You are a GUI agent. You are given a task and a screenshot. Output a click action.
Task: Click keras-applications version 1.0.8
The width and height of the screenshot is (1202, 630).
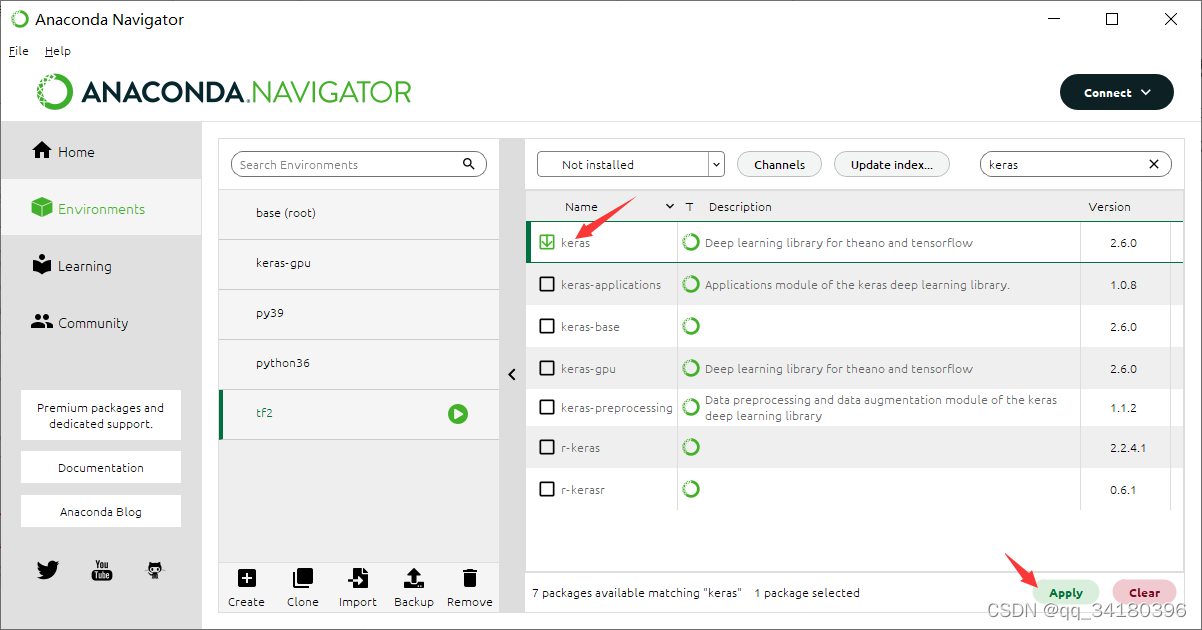(1123, 285)
